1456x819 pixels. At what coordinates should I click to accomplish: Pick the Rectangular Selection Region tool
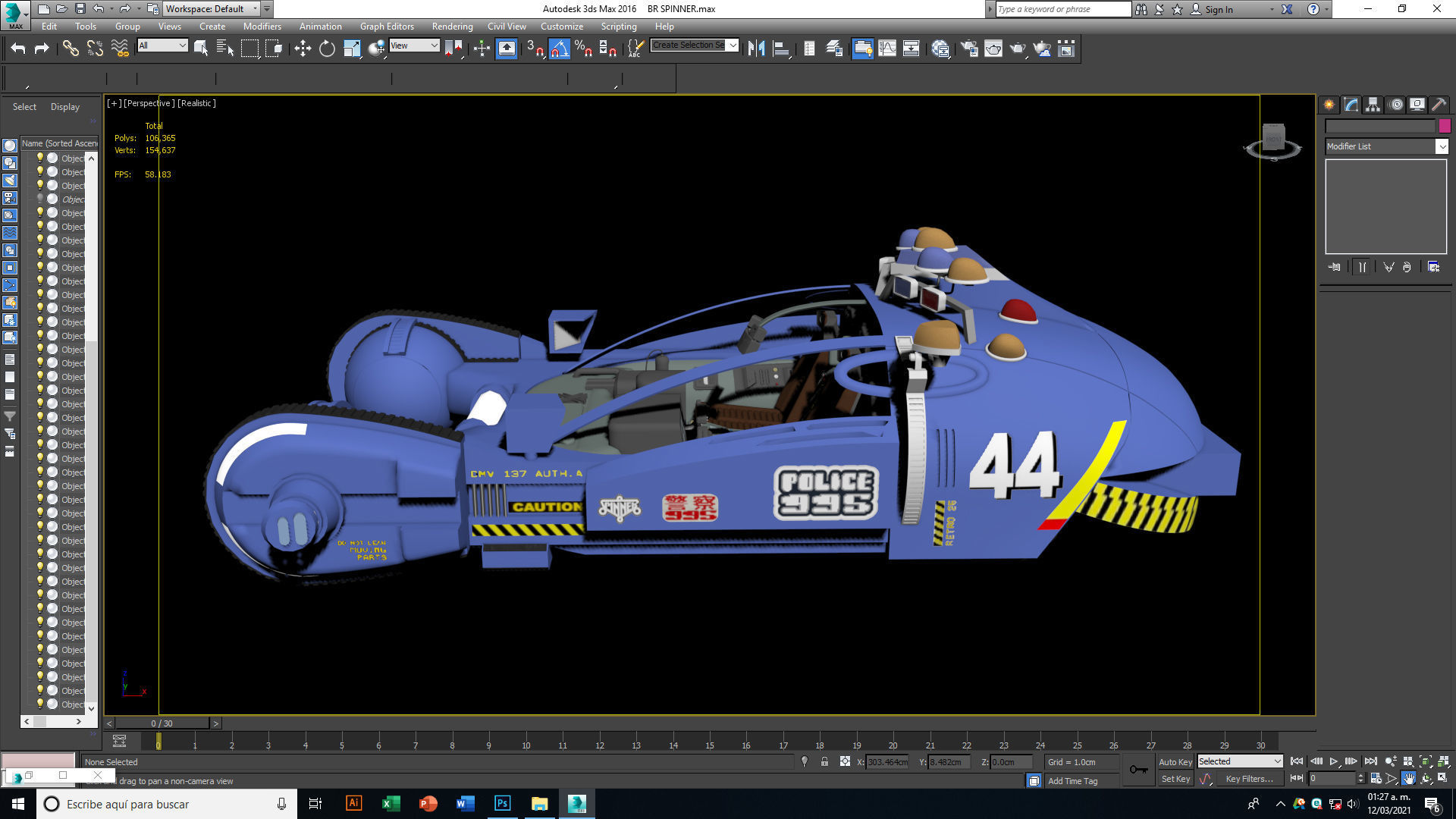point(249,49)
